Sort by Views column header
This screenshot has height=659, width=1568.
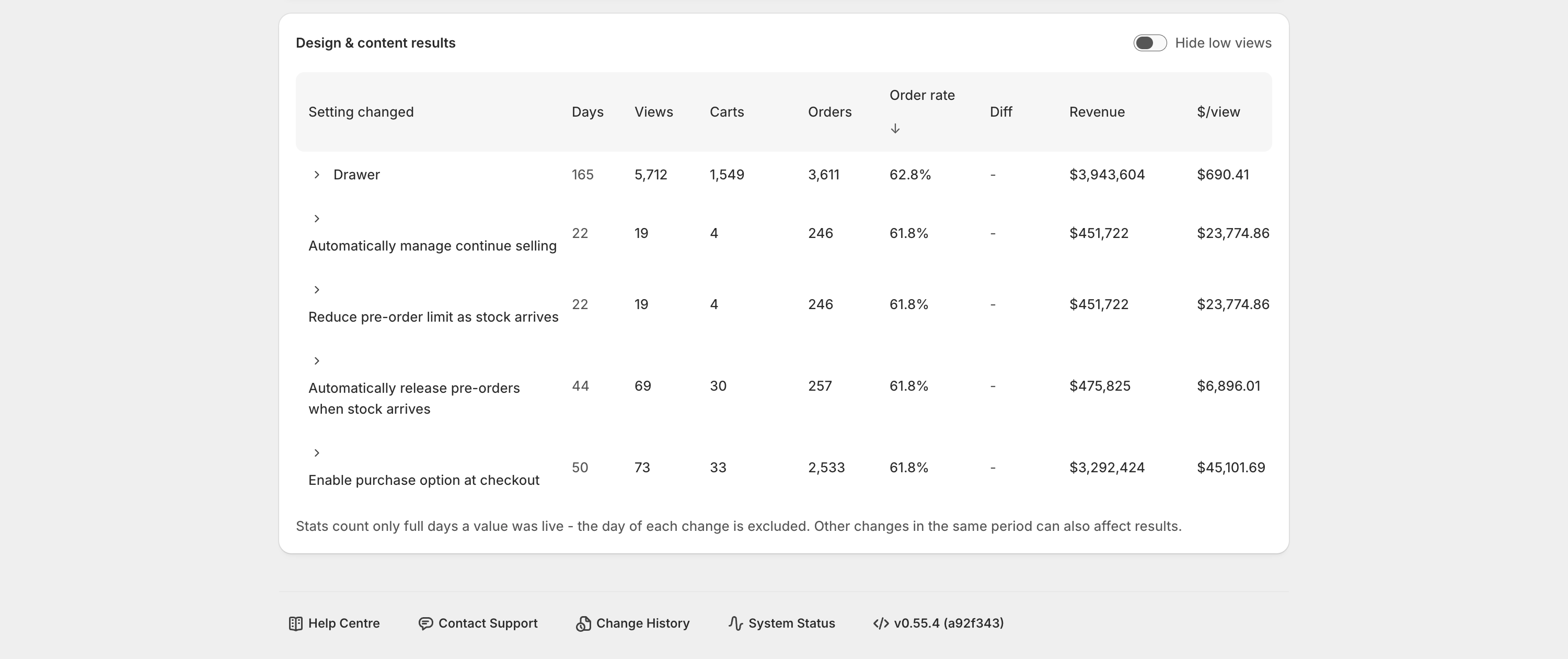point(654,112)
